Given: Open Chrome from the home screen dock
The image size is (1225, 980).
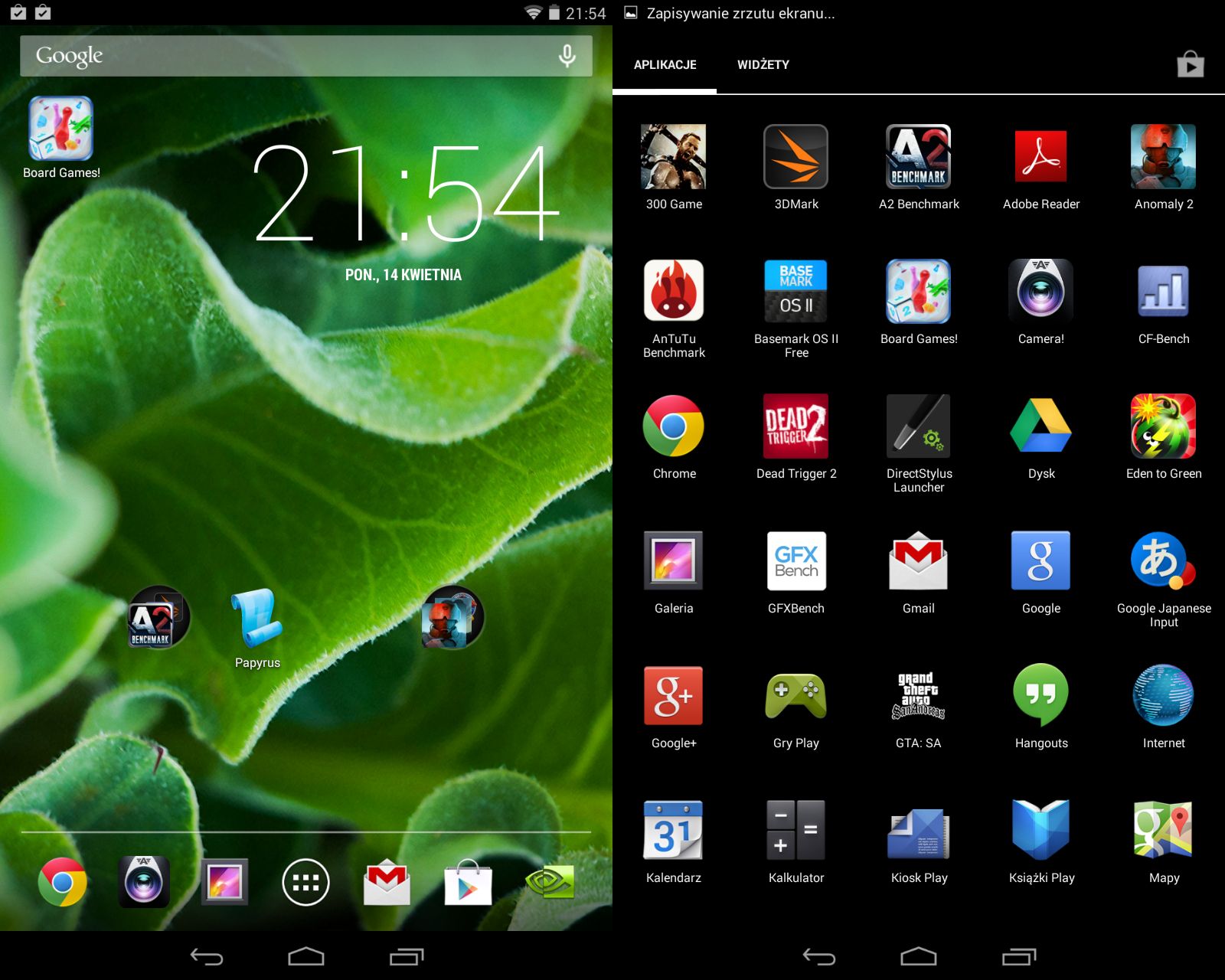Looking at the screenshot, I should (x=63, y=882).
